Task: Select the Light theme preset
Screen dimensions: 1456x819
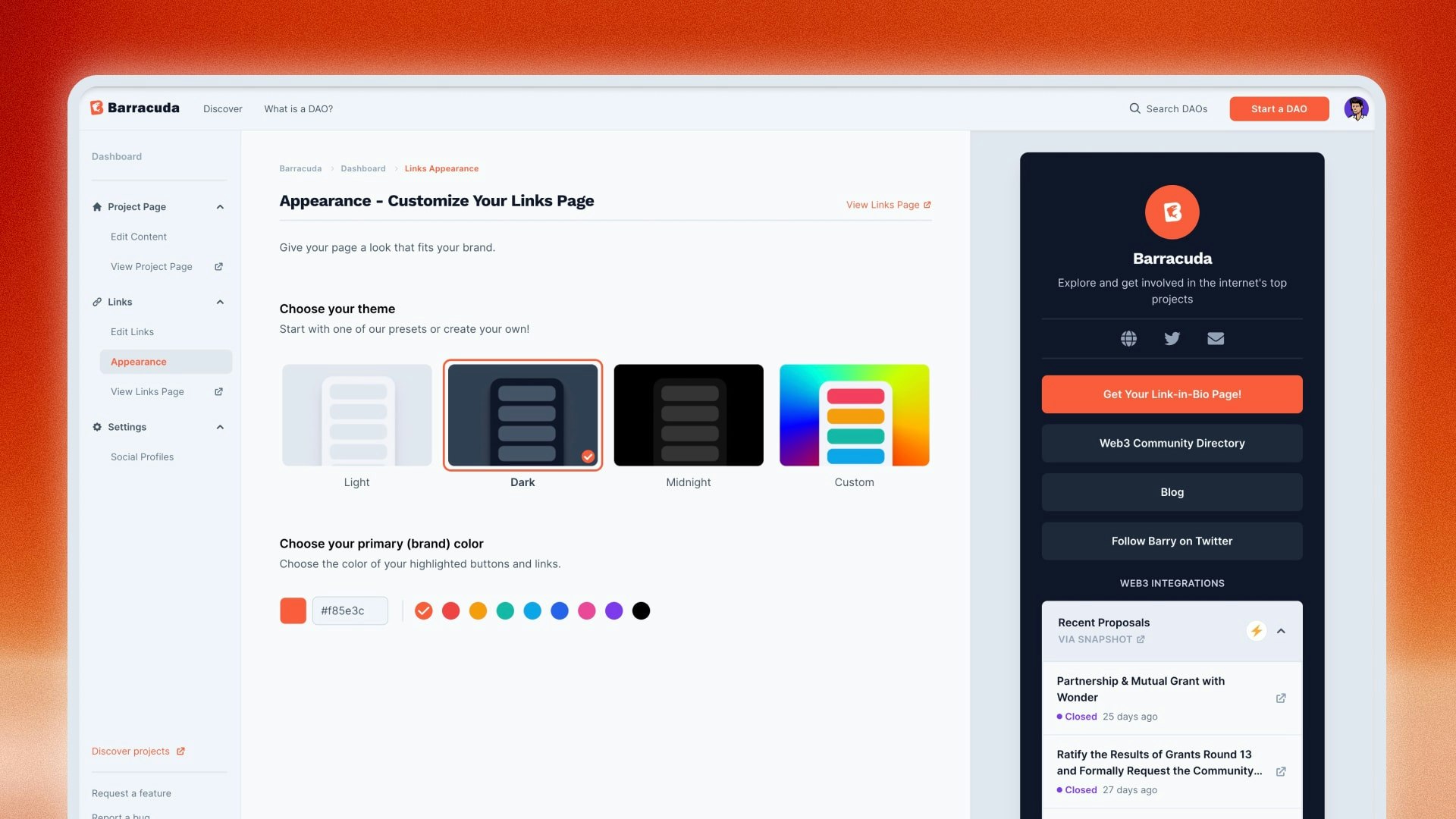Action: [x=356, y=415]
